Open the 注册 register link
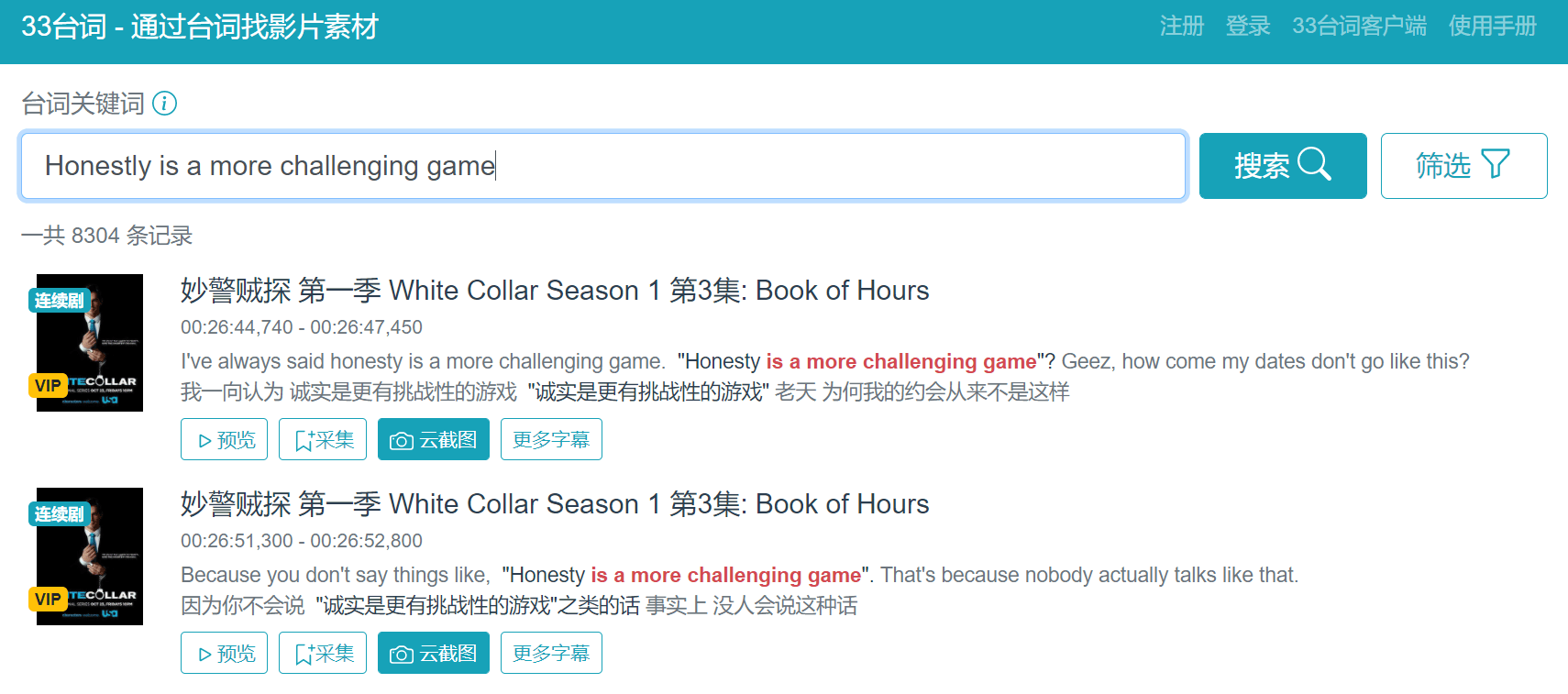Screen dimensions: 1568x694 tap(1181, 26)
